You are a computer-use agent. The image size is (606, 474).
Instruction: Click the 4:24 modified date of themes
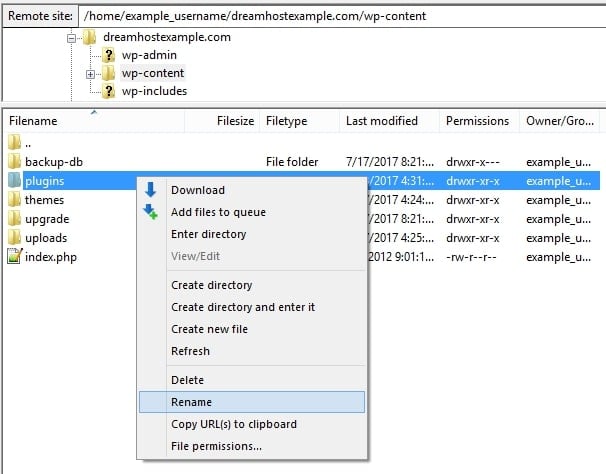(x=401, y=200)
